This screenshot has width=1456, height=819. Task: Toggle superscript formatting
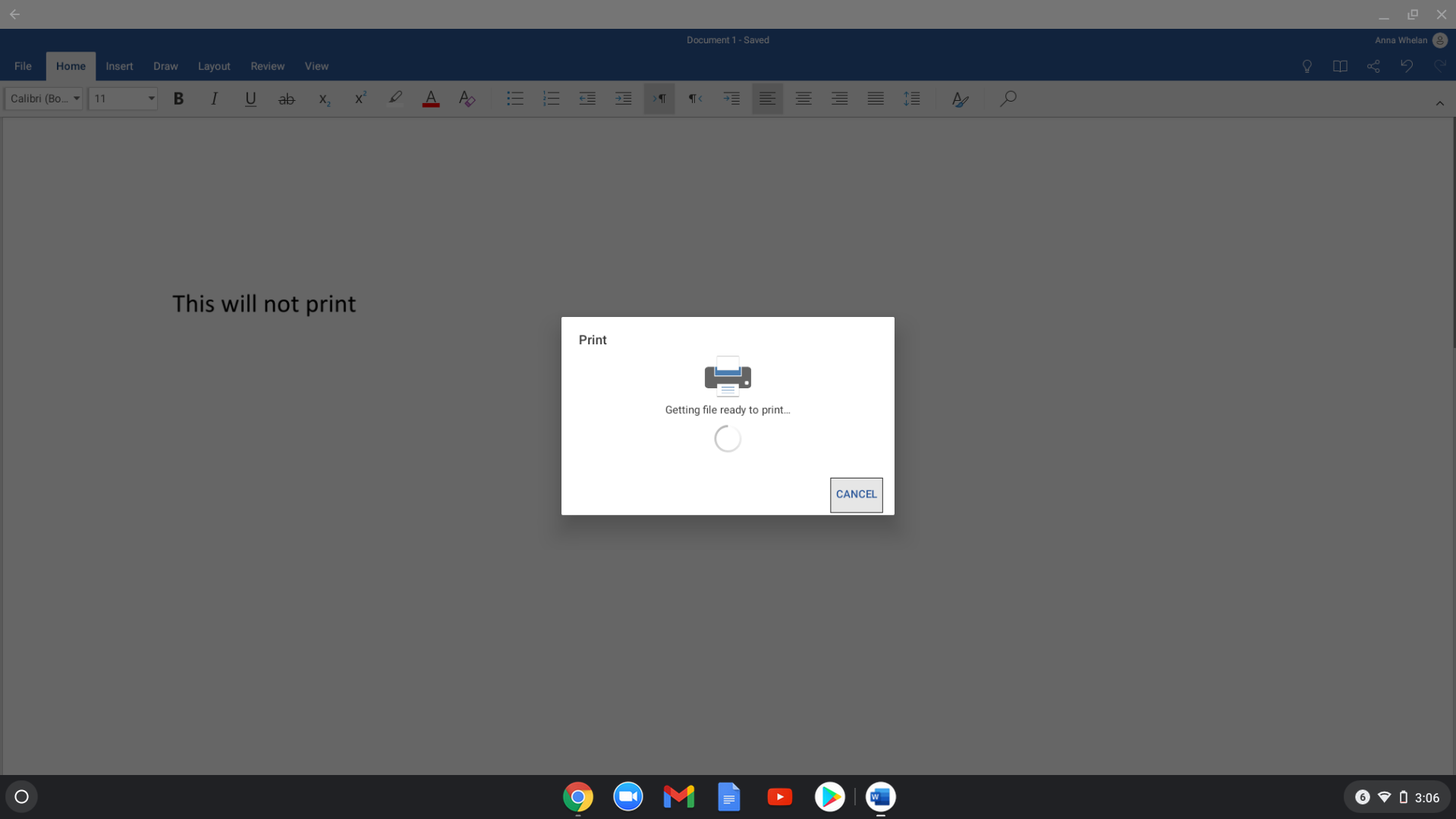pyautogui.click(x=360, y=99)
